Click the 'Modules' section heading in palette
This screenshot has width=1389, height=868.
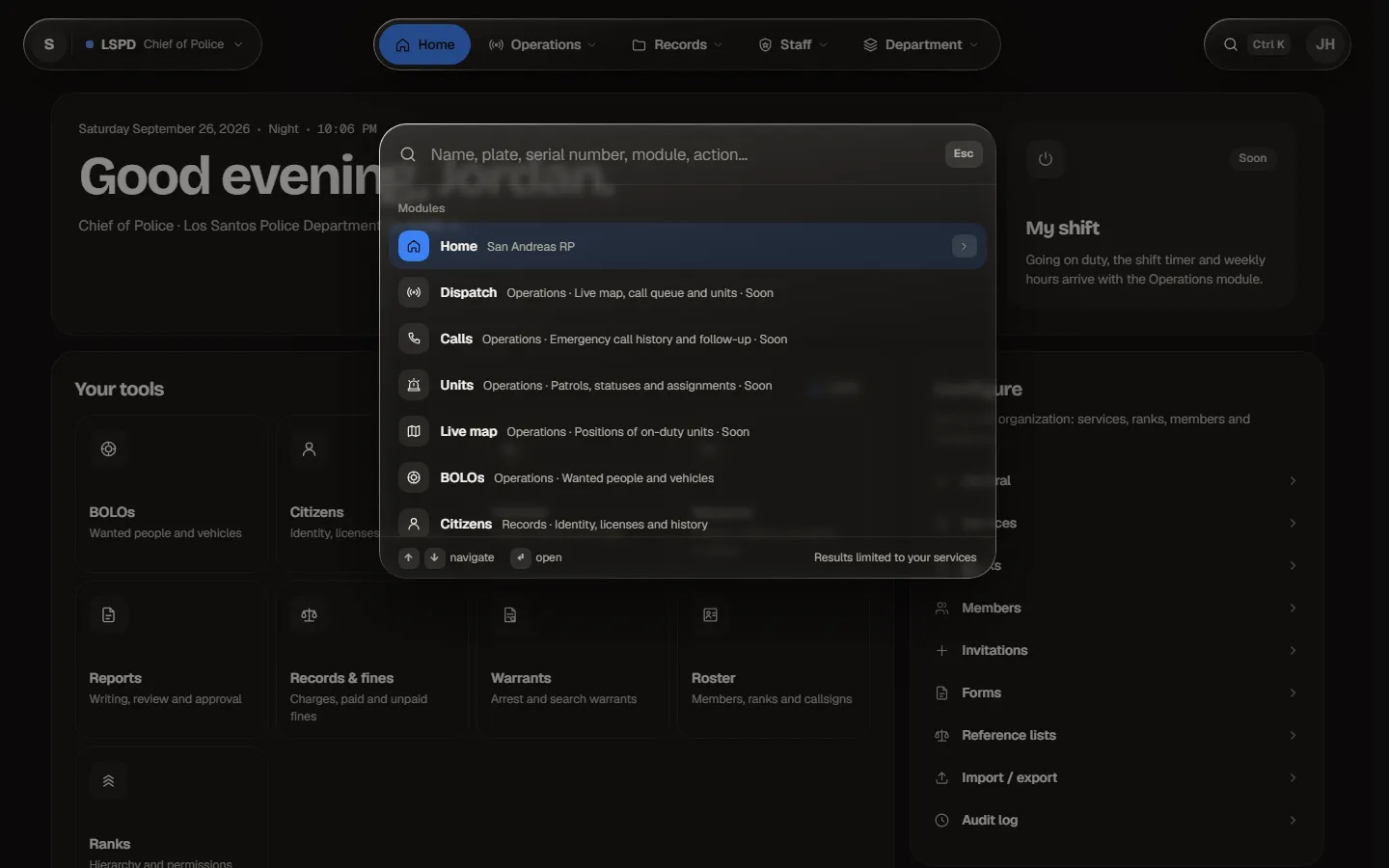(422, 208)
